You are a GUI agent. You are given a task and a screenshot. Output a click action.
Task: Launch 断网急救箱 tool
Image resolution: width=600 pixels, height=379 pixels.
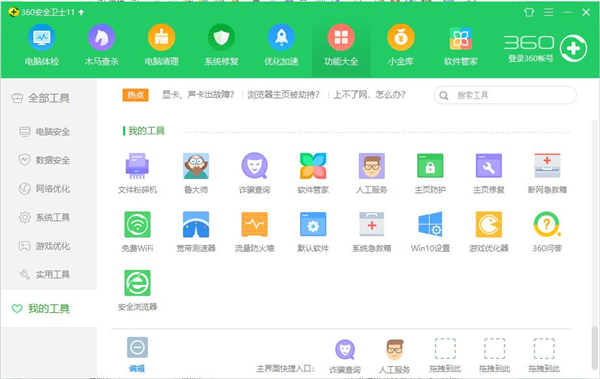click(x=547, y=173)
